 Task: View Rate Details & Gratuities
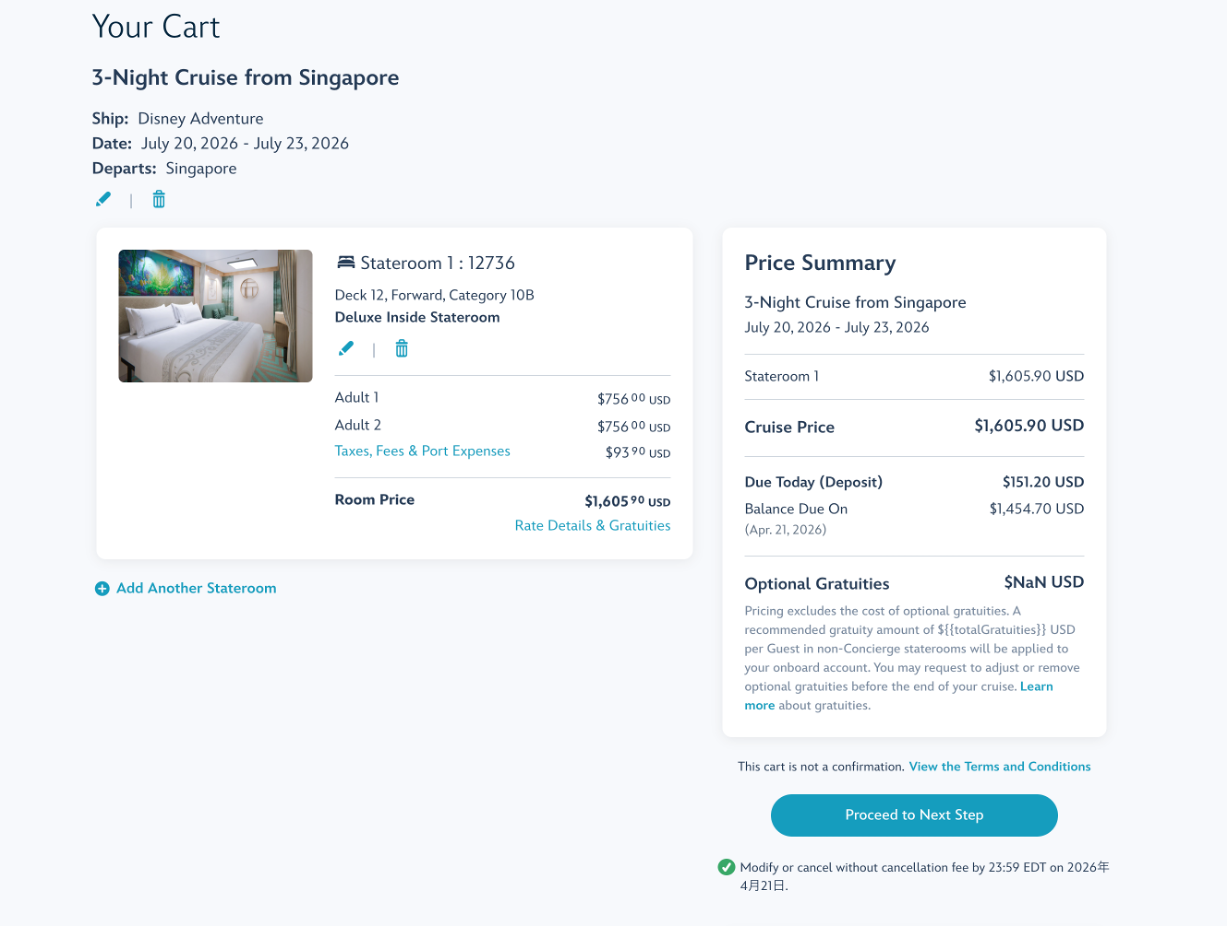coord(593,526)
